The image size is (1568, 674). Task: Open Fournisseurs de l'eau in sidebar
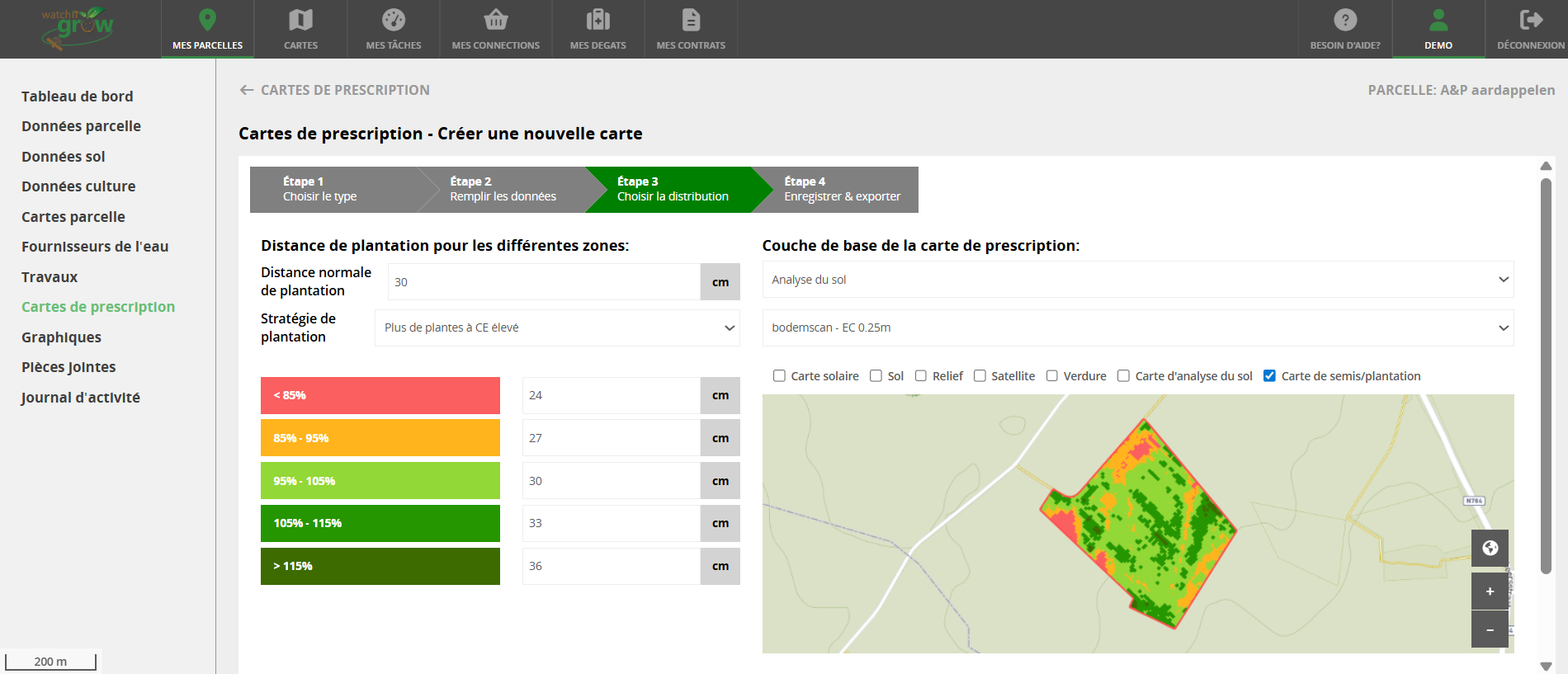tap(95, 247)
